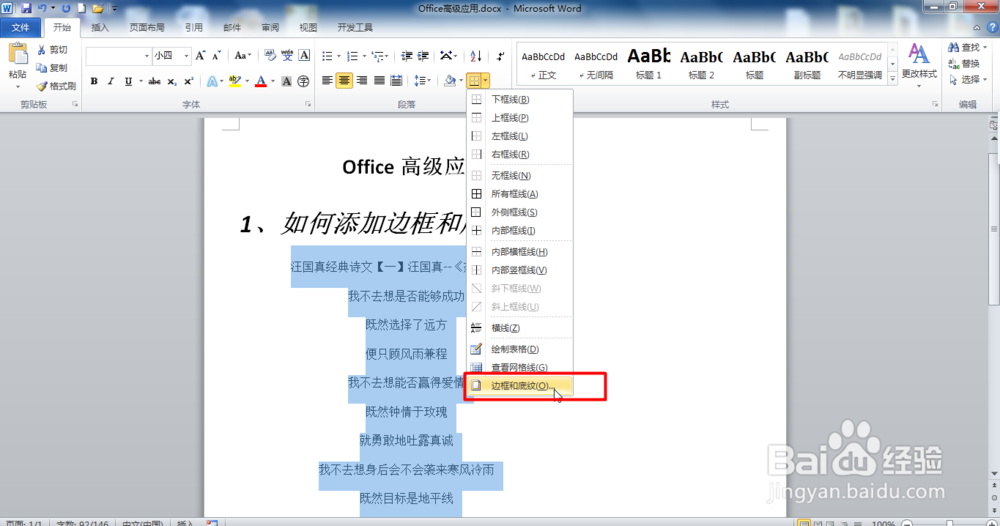Open Word help question mark icon
The image size is (1000, 526).
point(992,27)
